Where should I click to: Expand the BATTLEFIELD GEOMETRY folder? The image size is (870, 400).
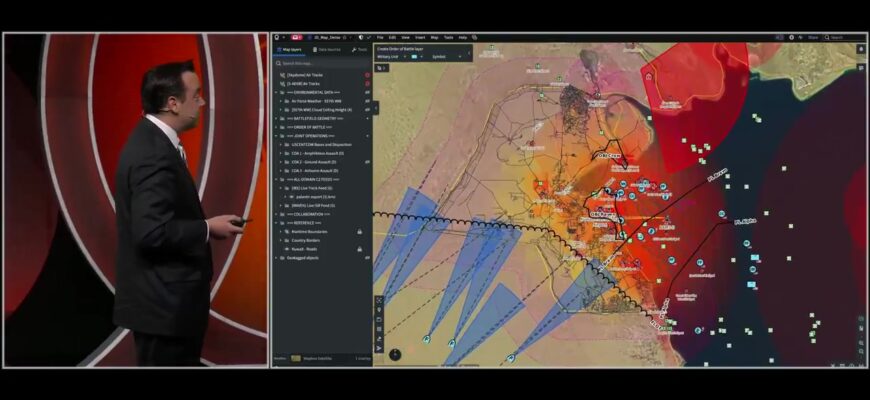pyautogui.click(x=276, y=119)
